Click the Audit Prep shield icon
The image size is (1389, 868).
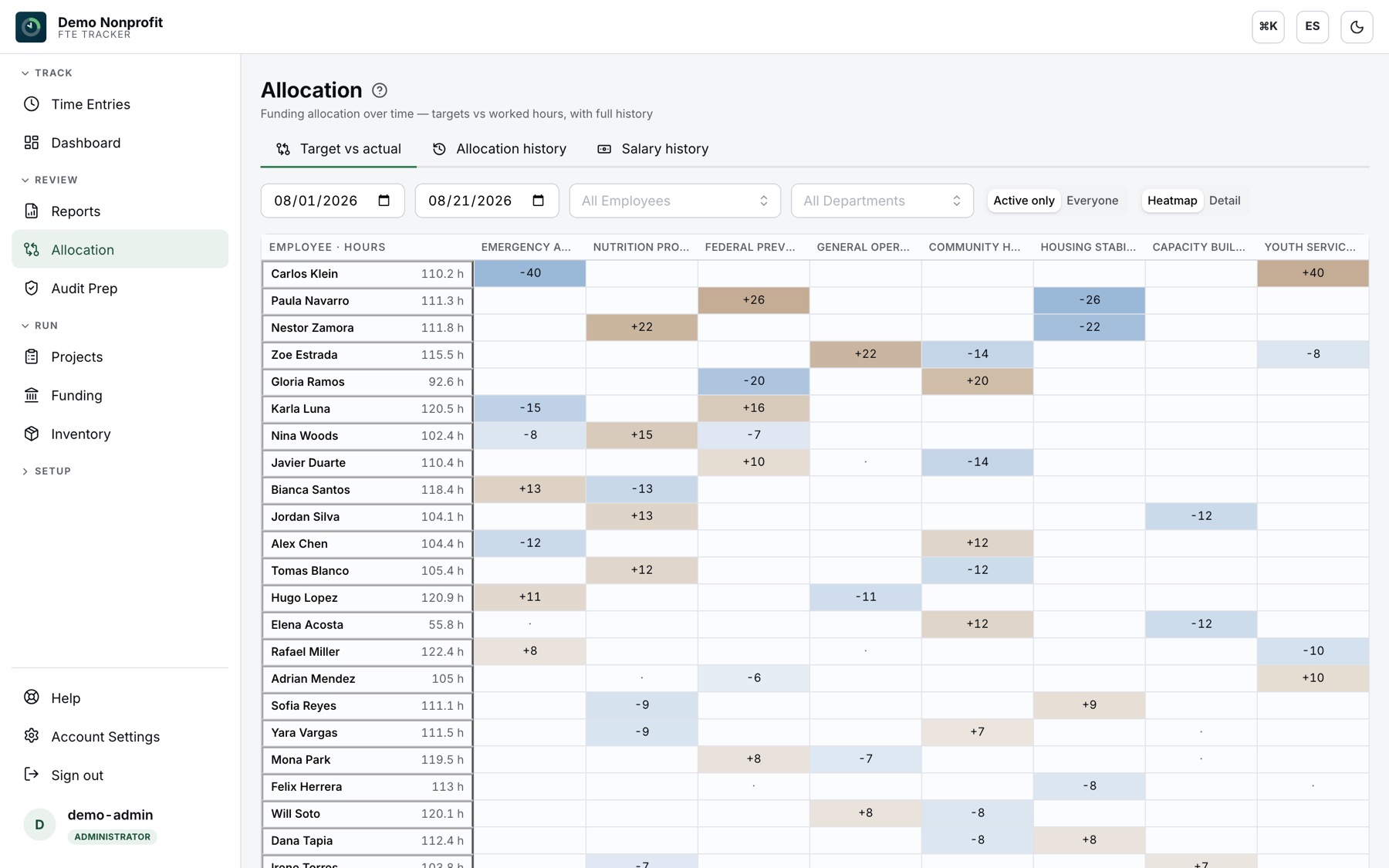(x=32, y=288)
